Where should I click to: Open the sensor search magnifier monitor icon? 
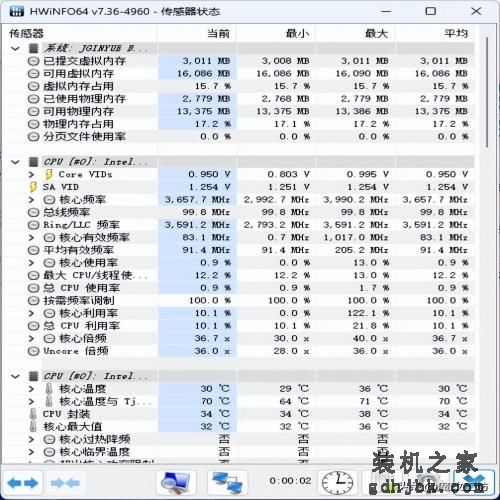pyautogui.click(x=176, y=483)
